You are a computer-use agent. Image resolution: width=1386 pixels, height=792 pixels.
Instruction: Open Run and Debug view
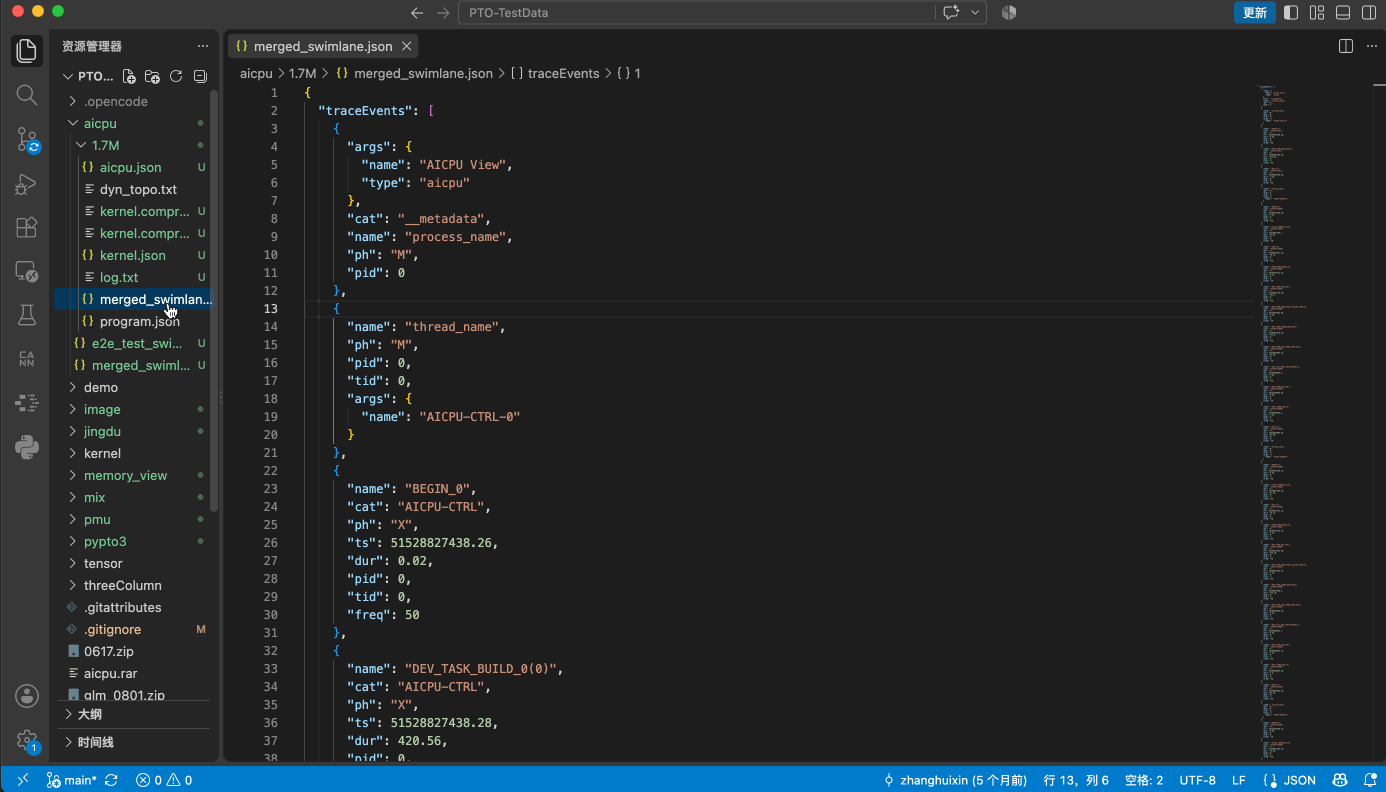27,184
